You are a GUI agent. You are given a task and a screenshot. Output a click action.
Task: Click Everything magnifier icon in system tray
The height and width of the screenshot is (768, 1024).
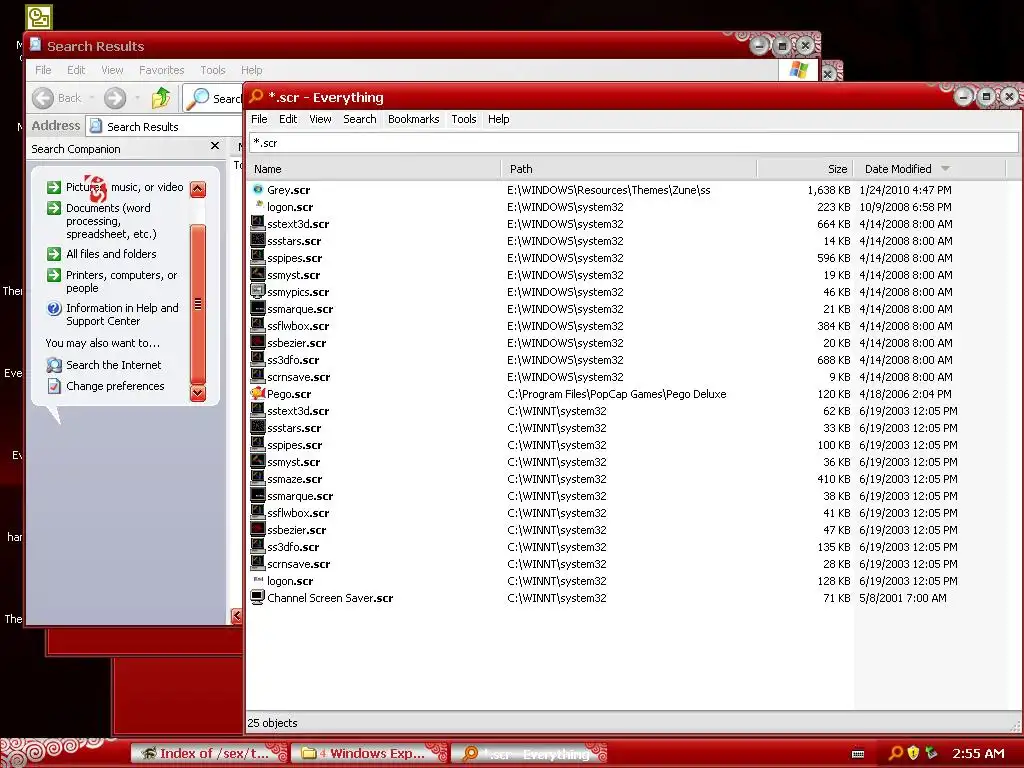click(895, 753)
